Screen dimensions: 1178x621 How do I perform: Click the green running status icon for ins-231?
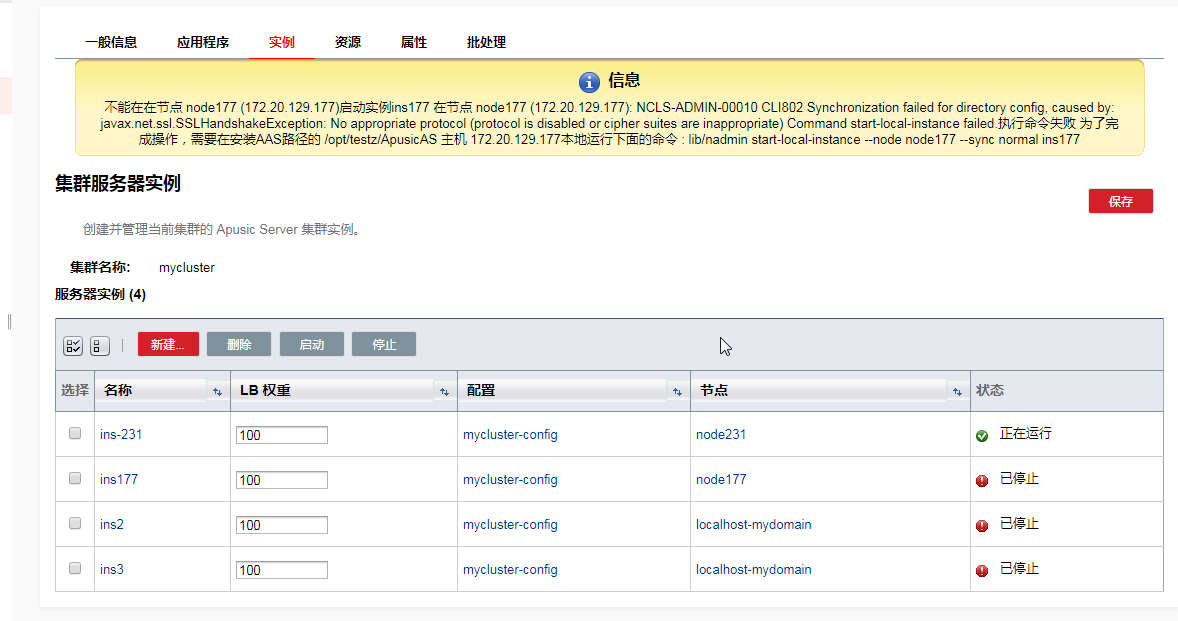tap(982, 436)
